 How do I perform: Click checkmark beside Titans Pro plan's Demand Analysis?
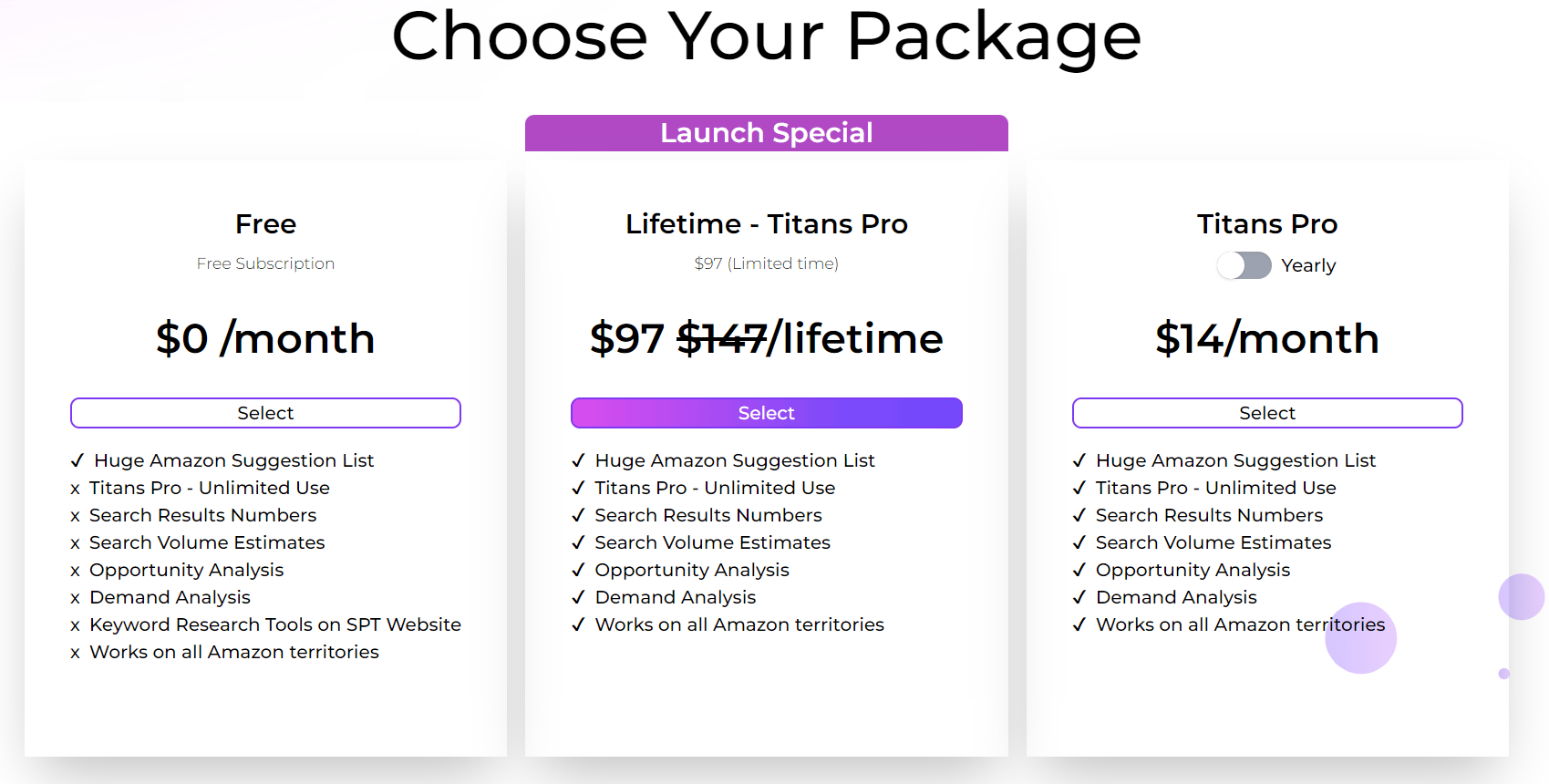[x=1079, y=597]
